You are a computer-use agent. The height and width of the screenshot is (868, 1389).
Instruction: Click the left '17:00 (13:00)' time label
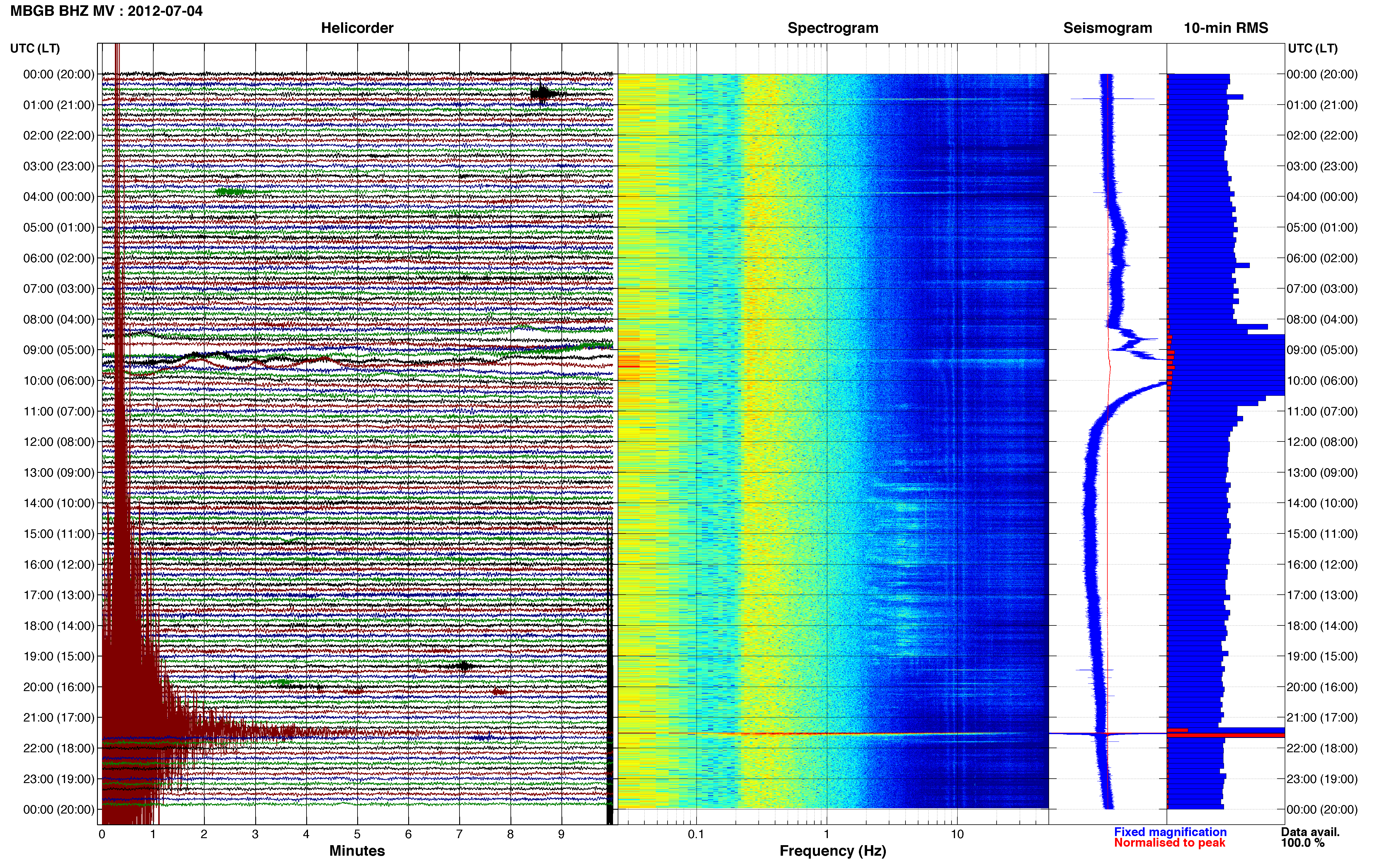tap(59, 595)
